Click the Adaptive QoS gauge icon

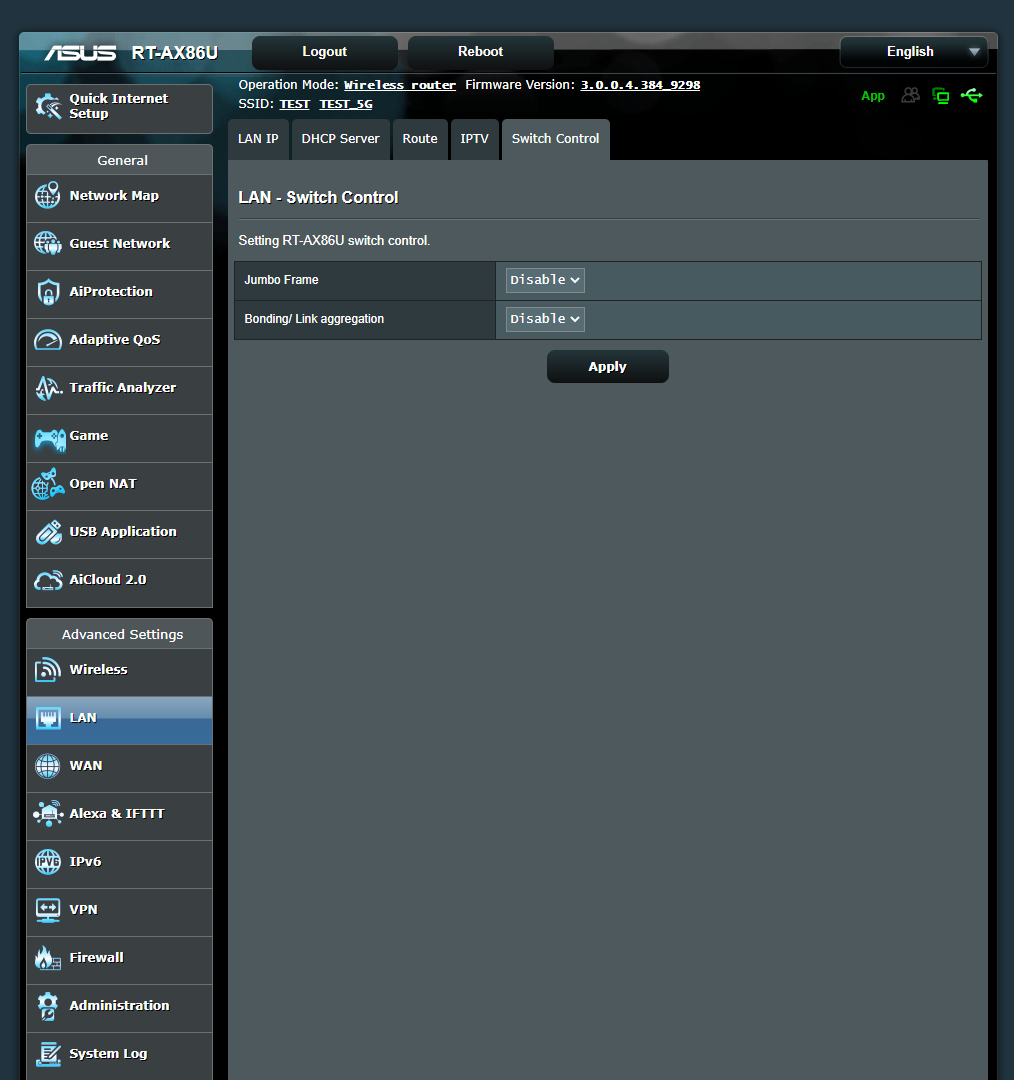48,340
